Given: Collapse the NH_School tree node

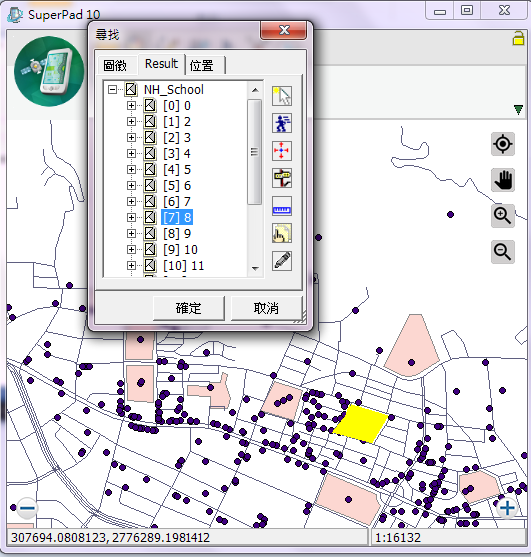Looking at the screenshot, I should point(112,90).
